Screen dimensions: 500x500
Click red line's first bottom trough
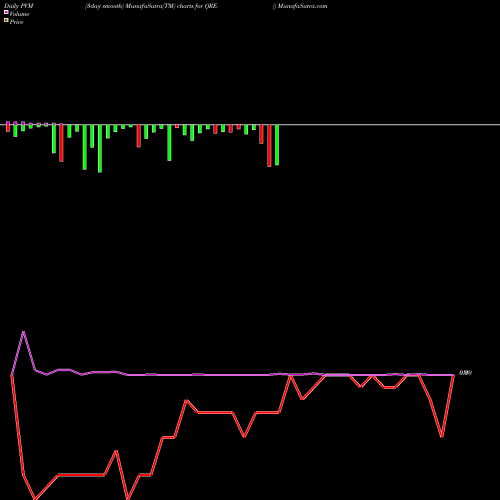click(x=35, y=498)
